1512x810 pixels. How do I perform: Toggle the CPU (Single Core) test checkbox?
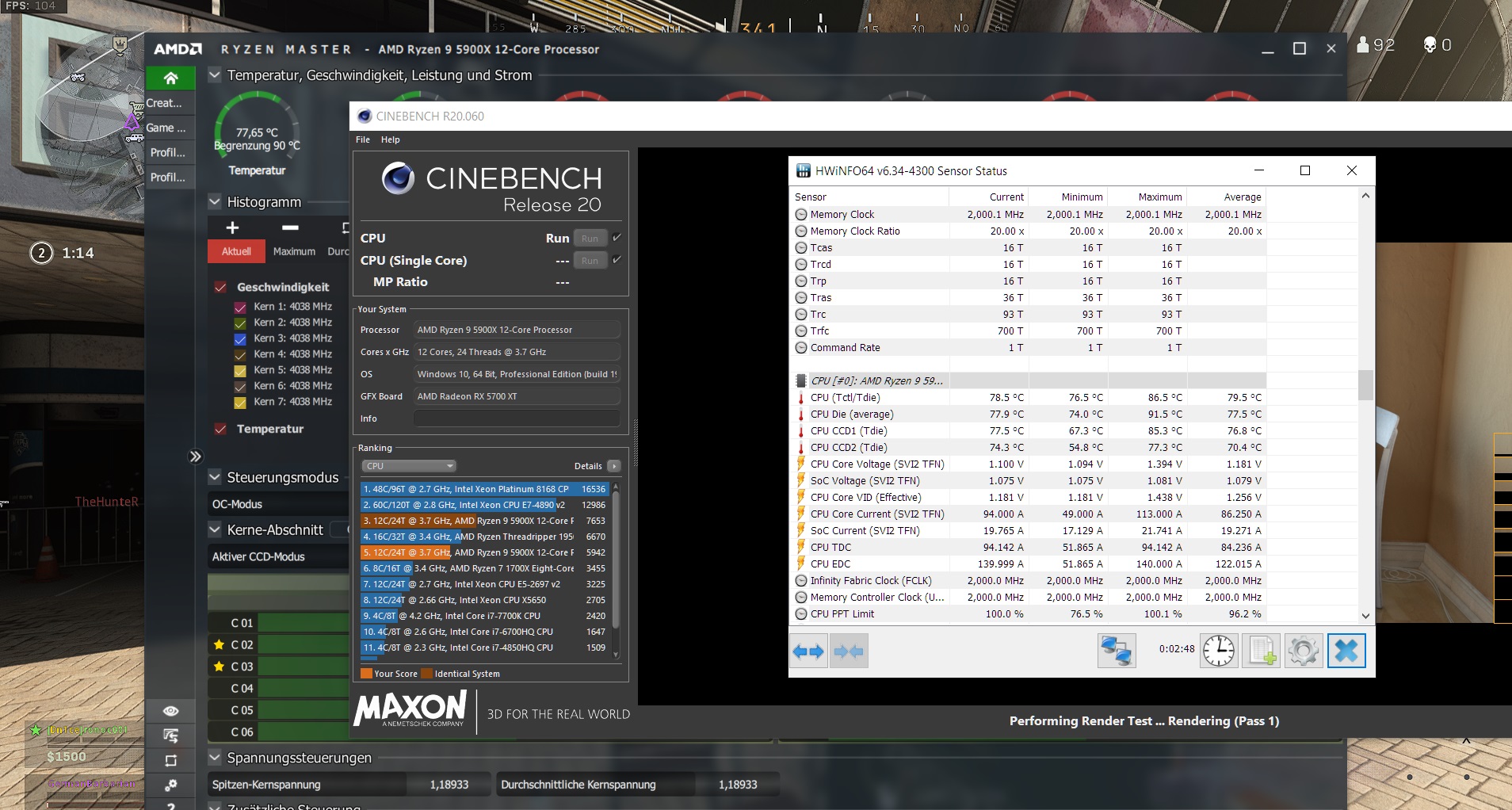click(x=617, y=260)
